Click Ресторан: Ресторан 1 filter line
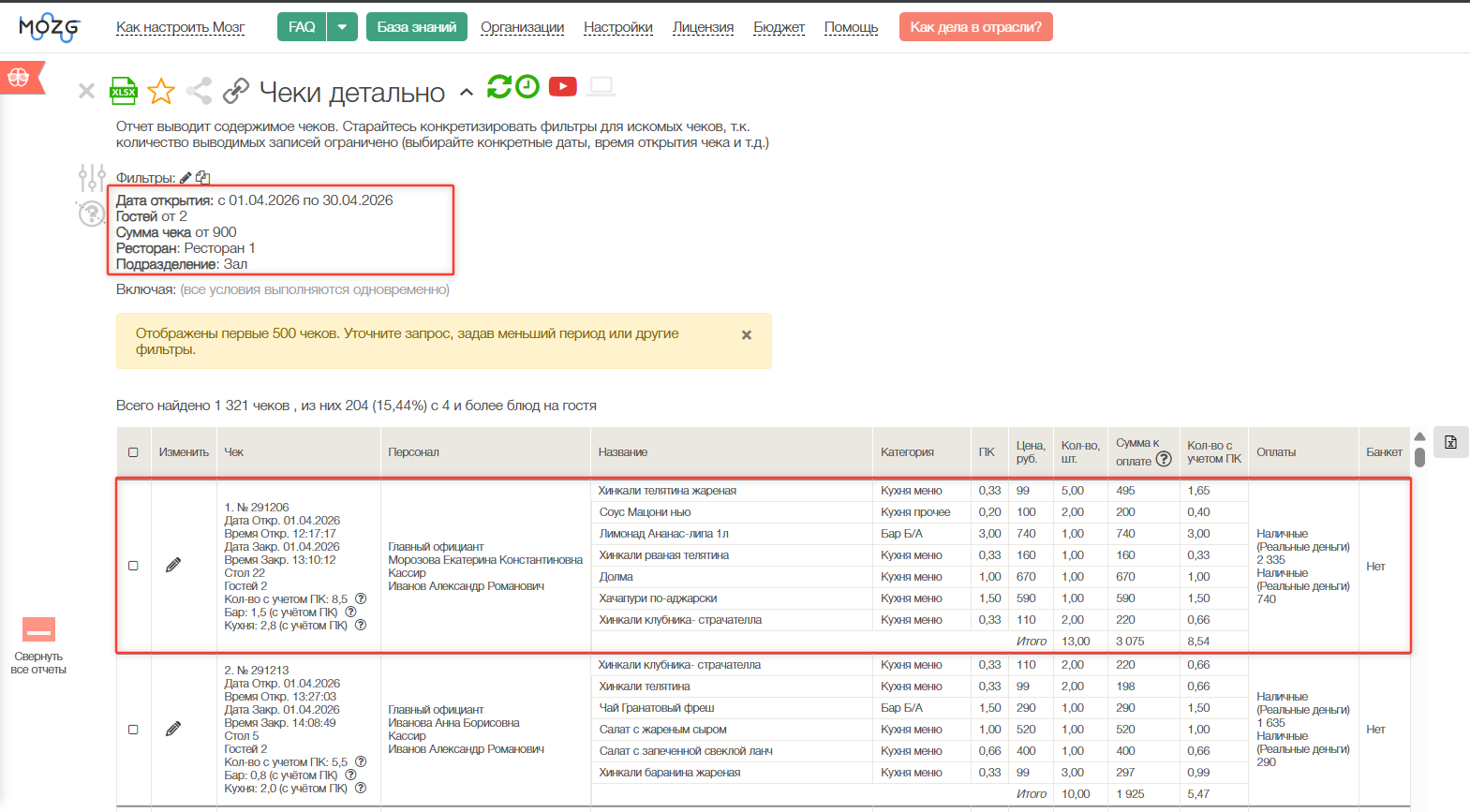Image resolution: width=1470 pixels, height=812 pixels. tap(186, 248)
